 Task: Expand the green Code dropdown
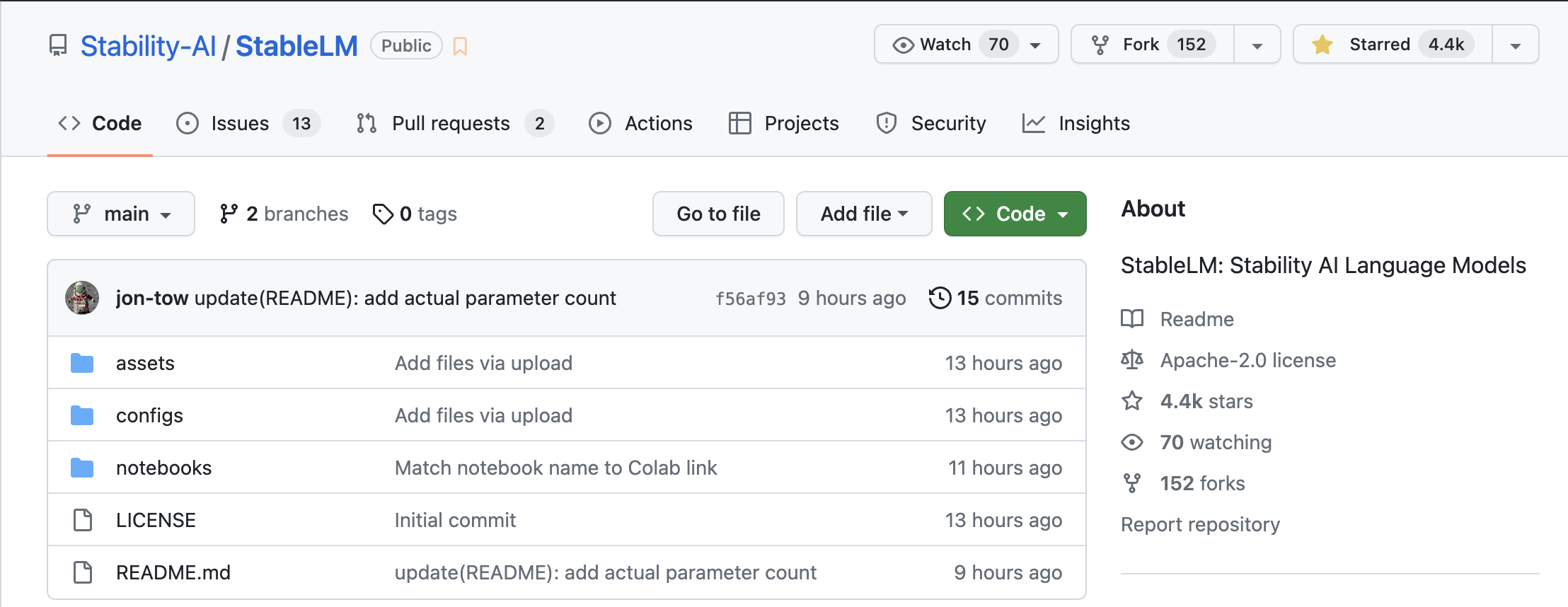coord(1015,214)
